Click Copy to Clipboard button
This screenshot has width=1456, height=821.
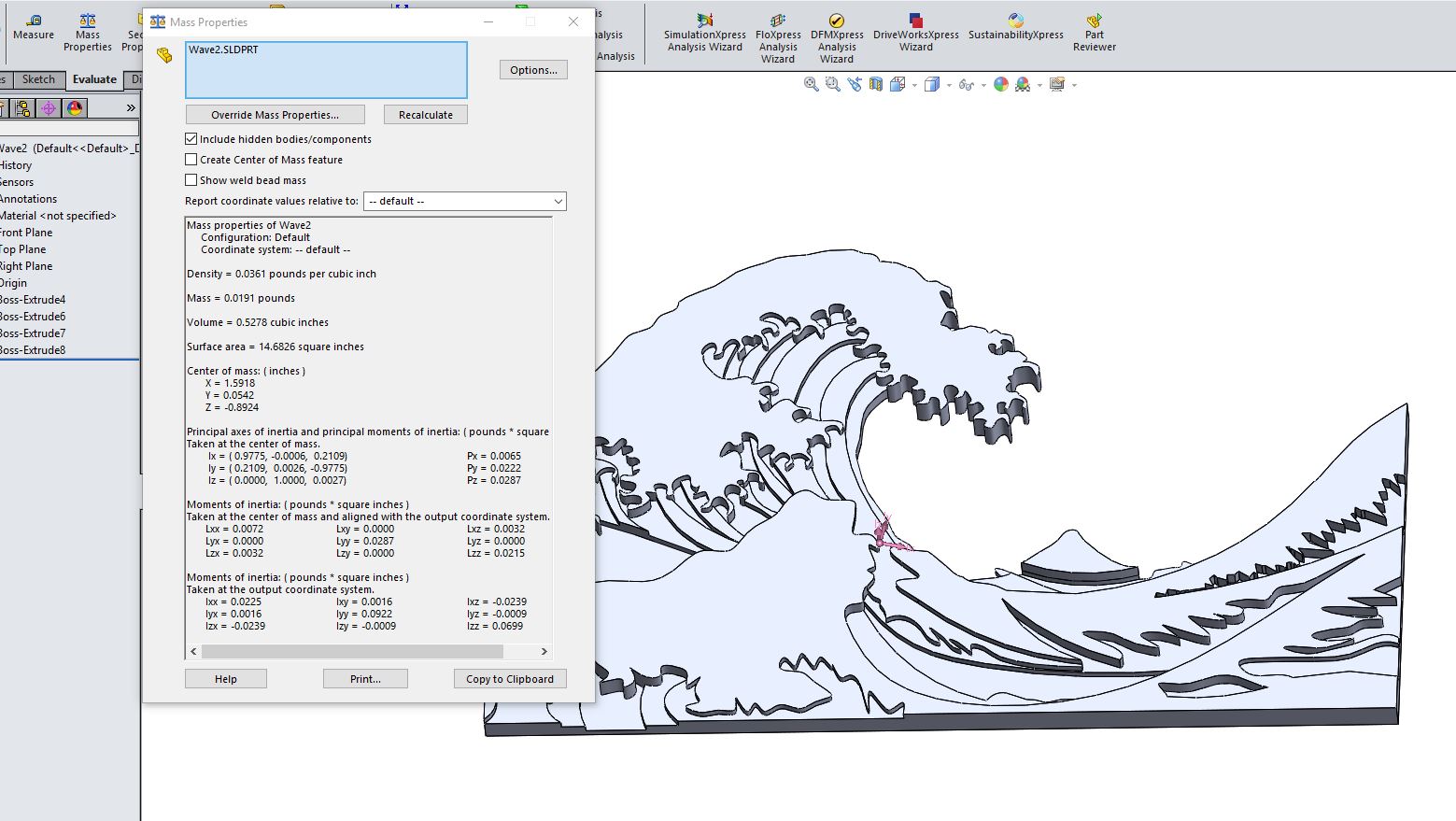pos(509,678)
